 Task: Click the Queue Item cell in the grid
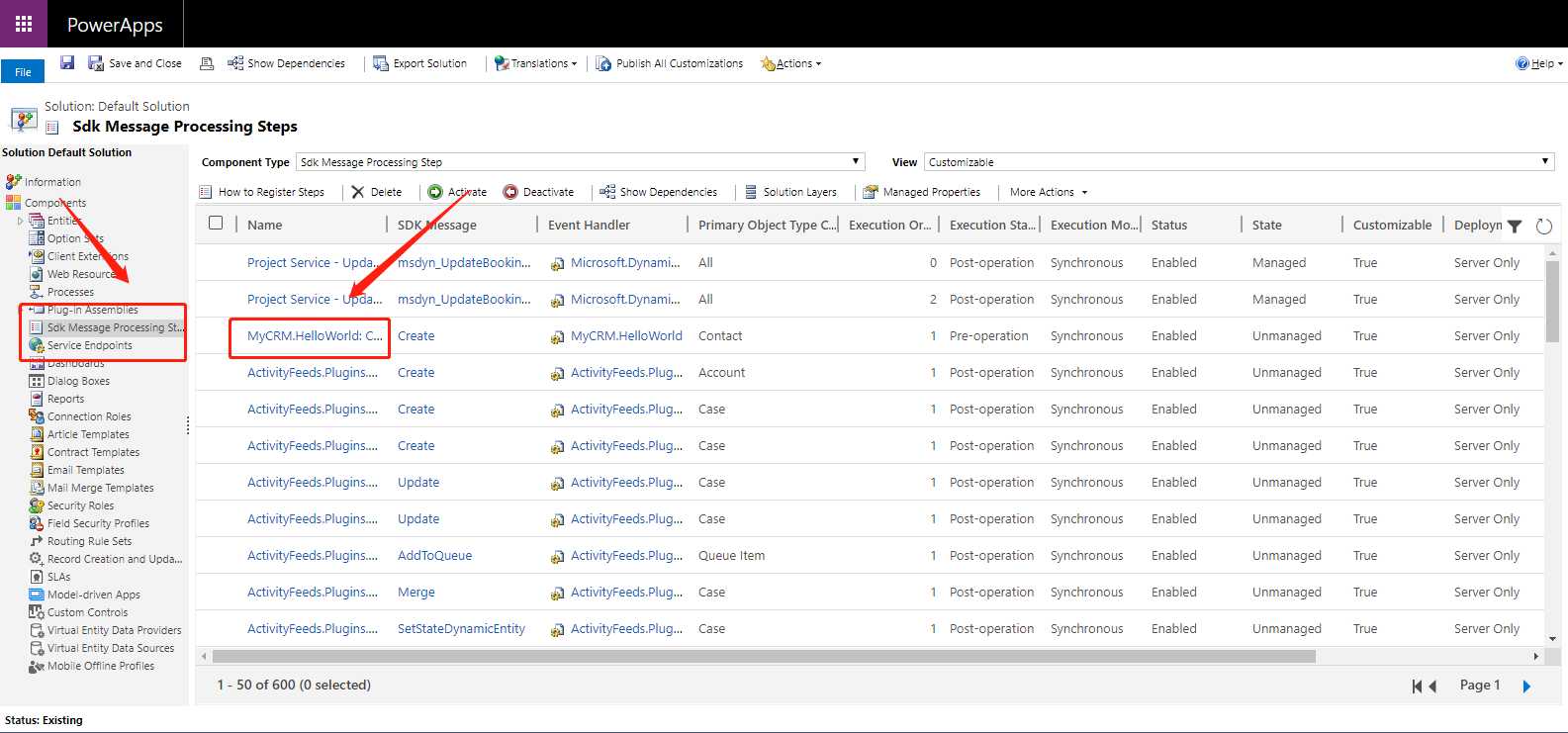coord(731,556)
